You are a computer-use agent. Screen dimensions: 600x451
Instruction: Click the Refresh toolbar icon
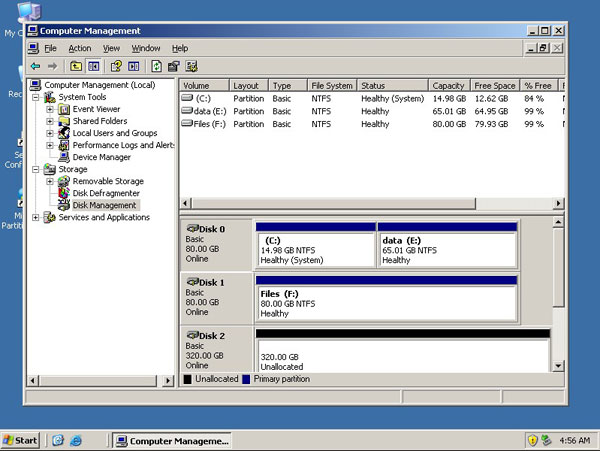156,67
